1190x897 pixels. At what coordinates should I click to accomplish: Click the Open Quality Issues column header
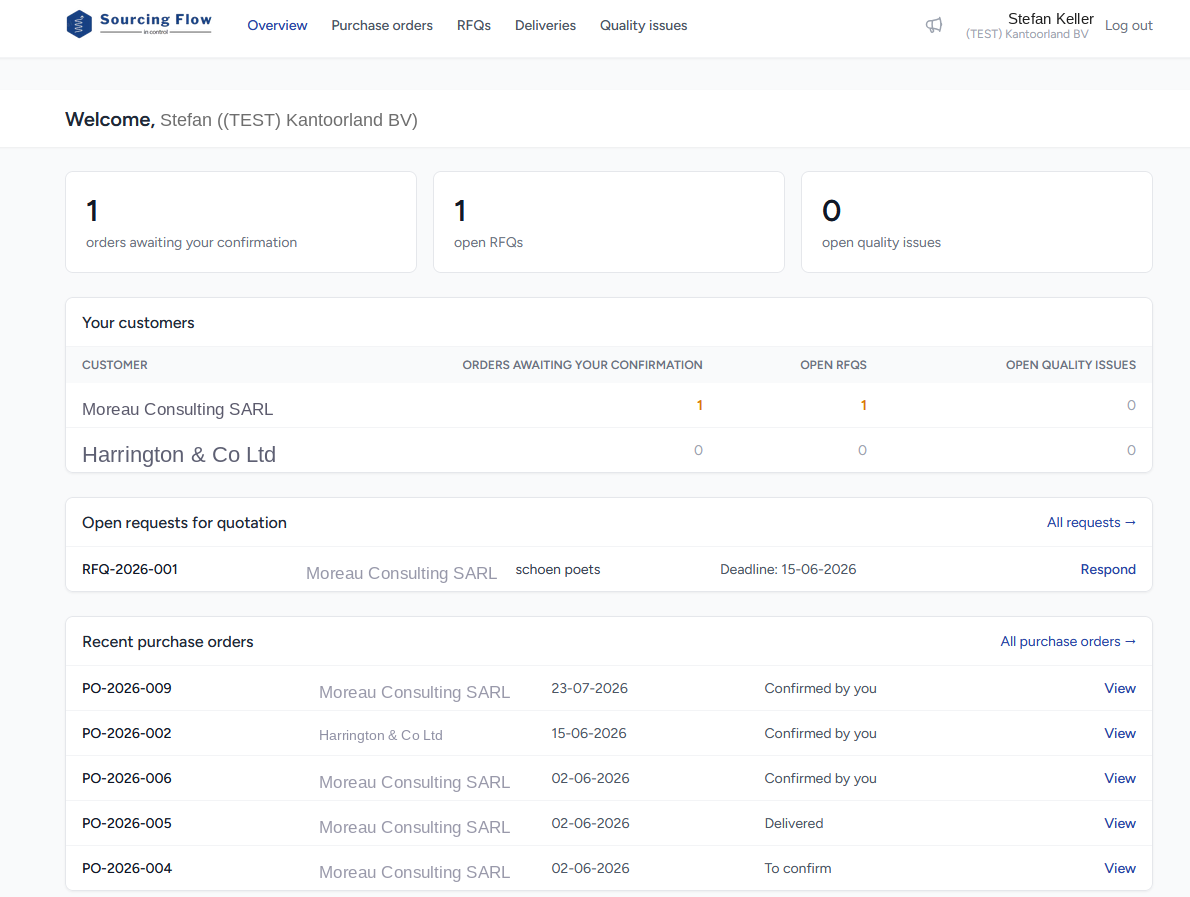coord(1070,365)
